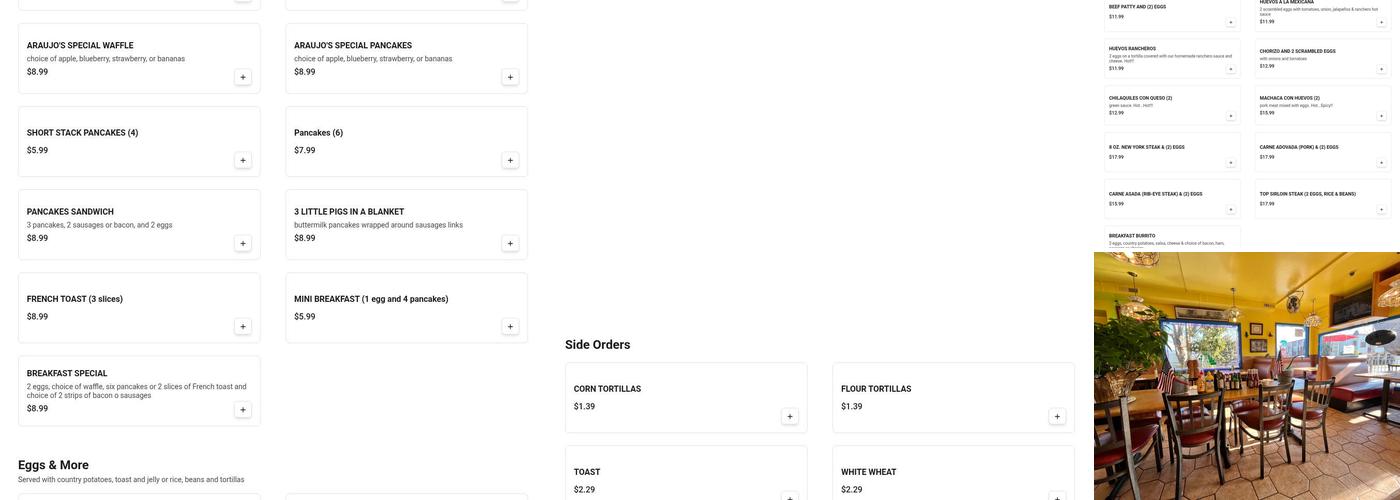
Task: Add Machaca con Huevos with plus icon
Action: click(1382, 116)
